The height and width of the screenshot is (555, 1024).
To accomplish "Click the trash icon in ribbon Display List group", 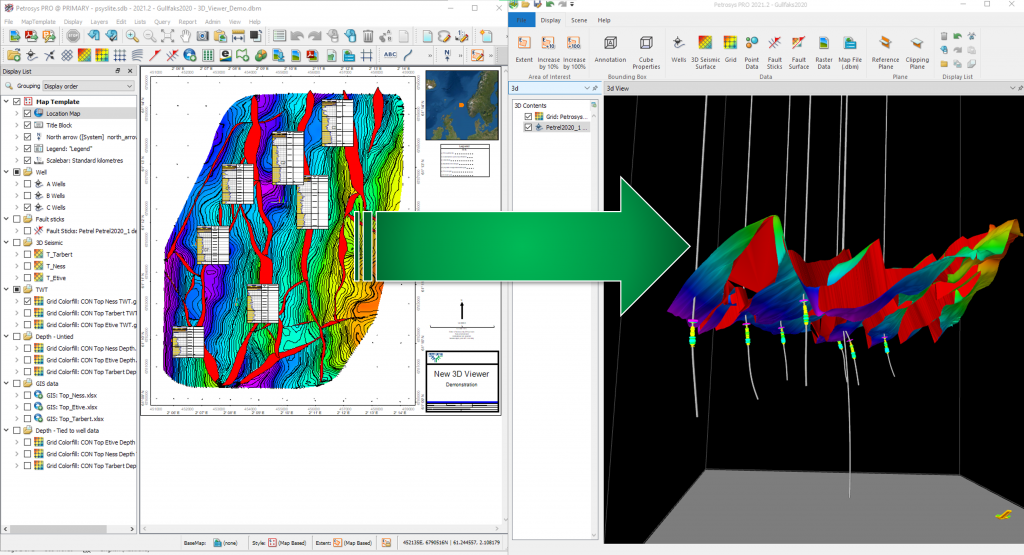I will pyautogui.click(x=944, y=37).
